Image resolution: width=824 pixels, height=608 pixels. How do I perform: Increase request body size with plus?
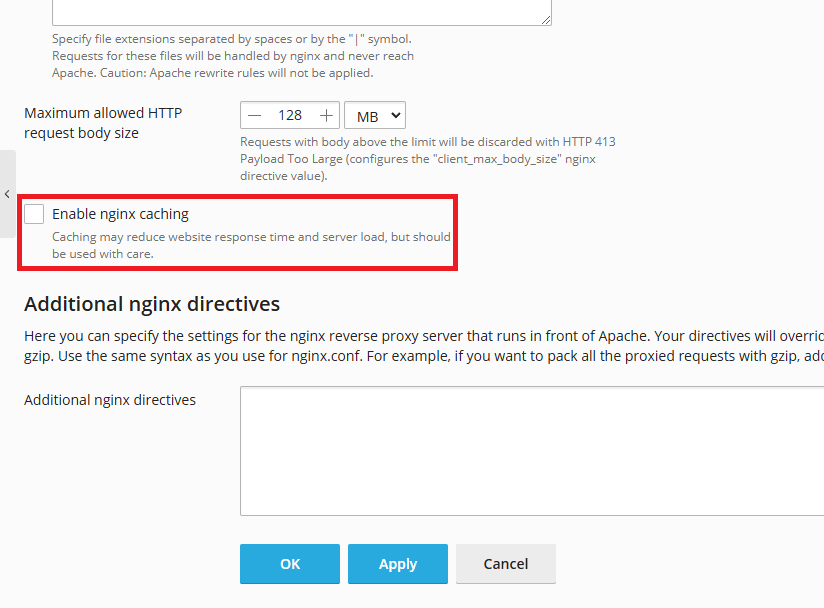326,116
